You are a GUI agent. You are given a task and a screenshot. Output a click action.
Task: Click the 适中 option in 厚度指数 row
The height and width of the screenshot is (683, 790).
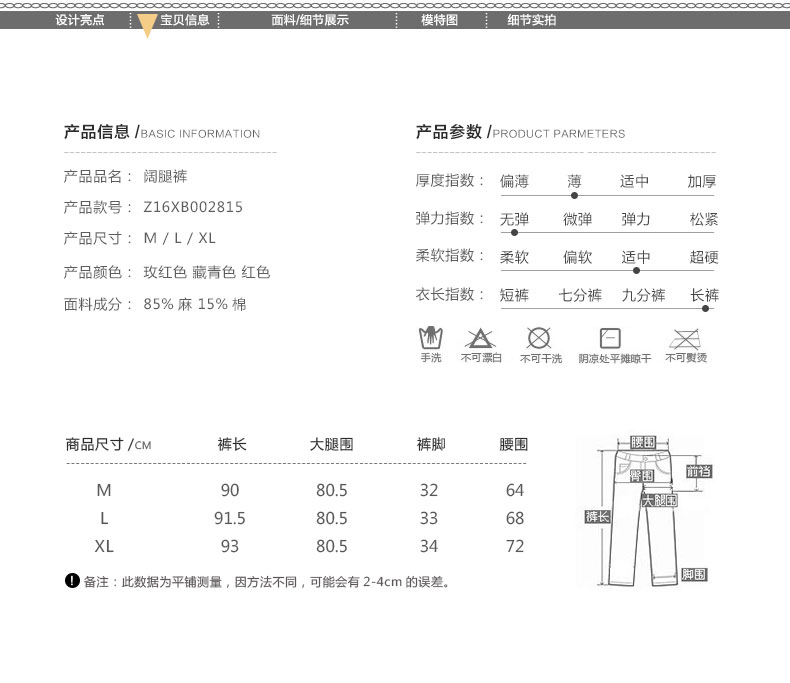tap(634, 181)
